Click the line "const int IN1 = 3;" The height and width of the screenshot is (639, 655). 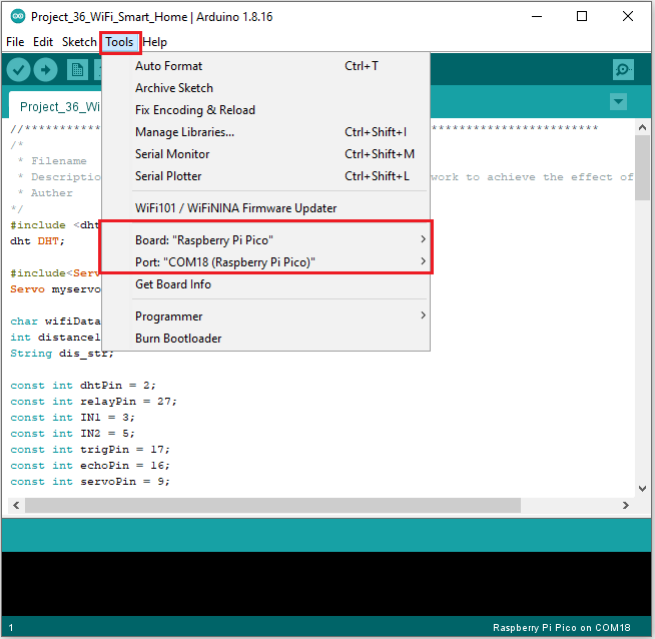tap(72, 418)
